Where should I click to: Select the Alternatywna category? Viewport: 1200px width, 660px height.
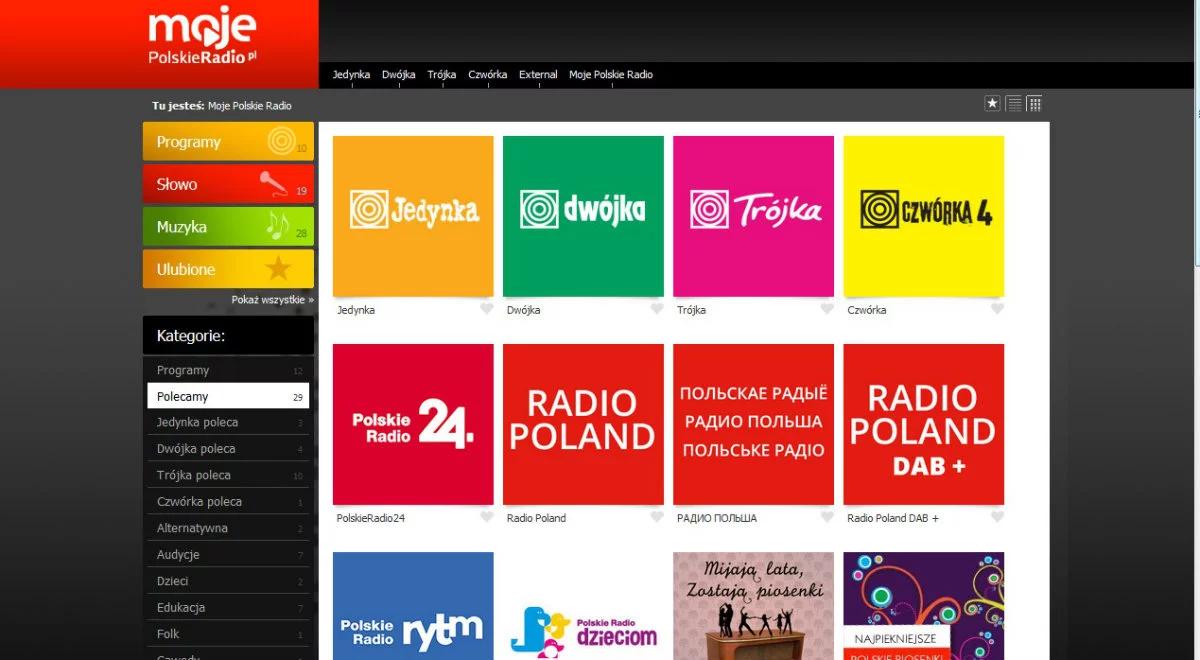pos(228,528)
